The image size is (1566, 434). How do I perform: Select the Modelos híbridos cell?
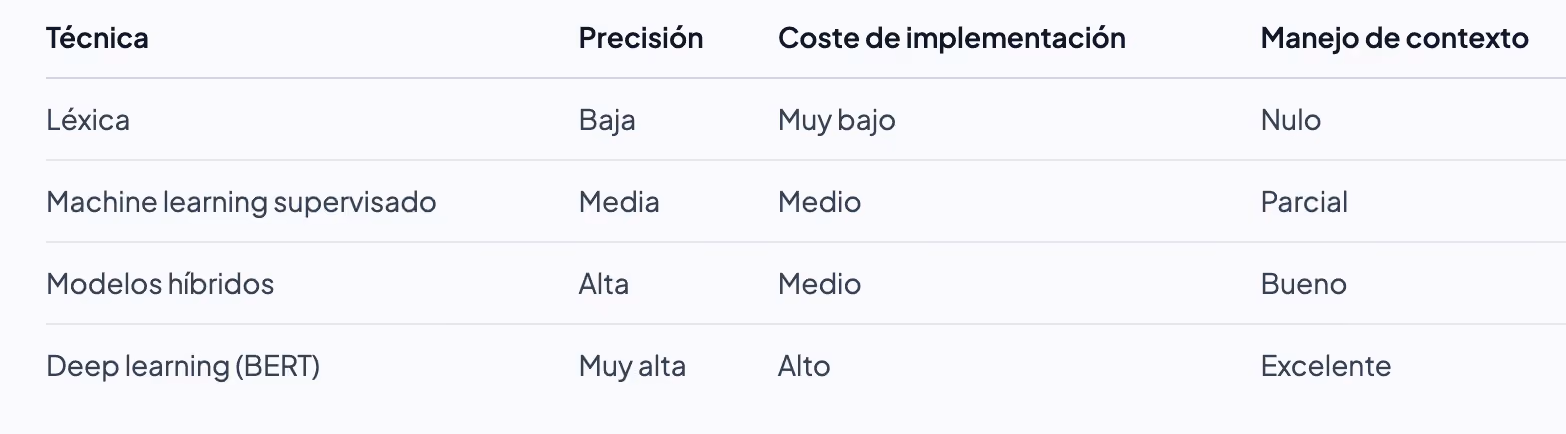click(160, 284)
